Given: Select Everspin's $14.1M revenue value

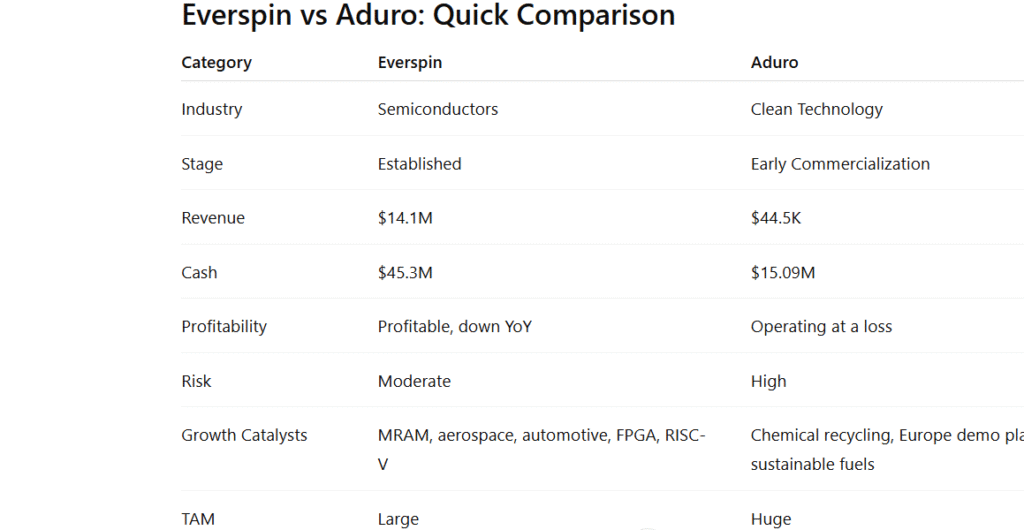Looking at the screenshot, I should 405,218.
